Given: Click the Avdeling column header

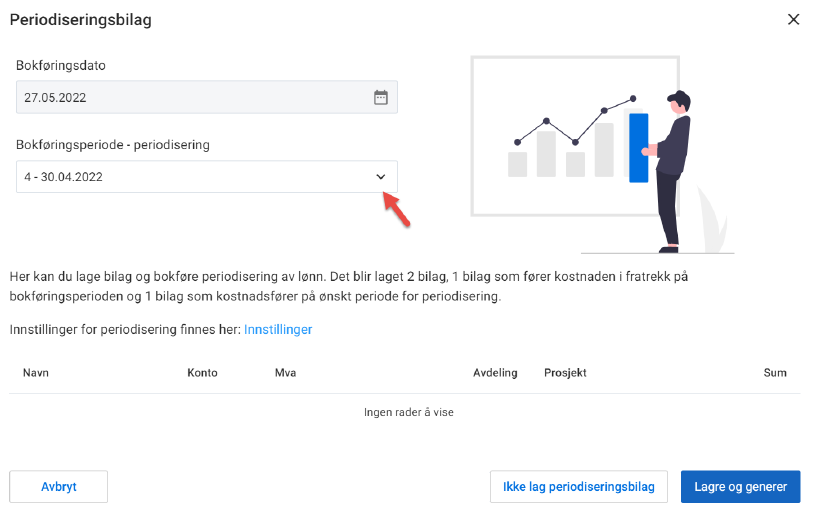Looking at the screenshot, I should click(x=495, y=373).
